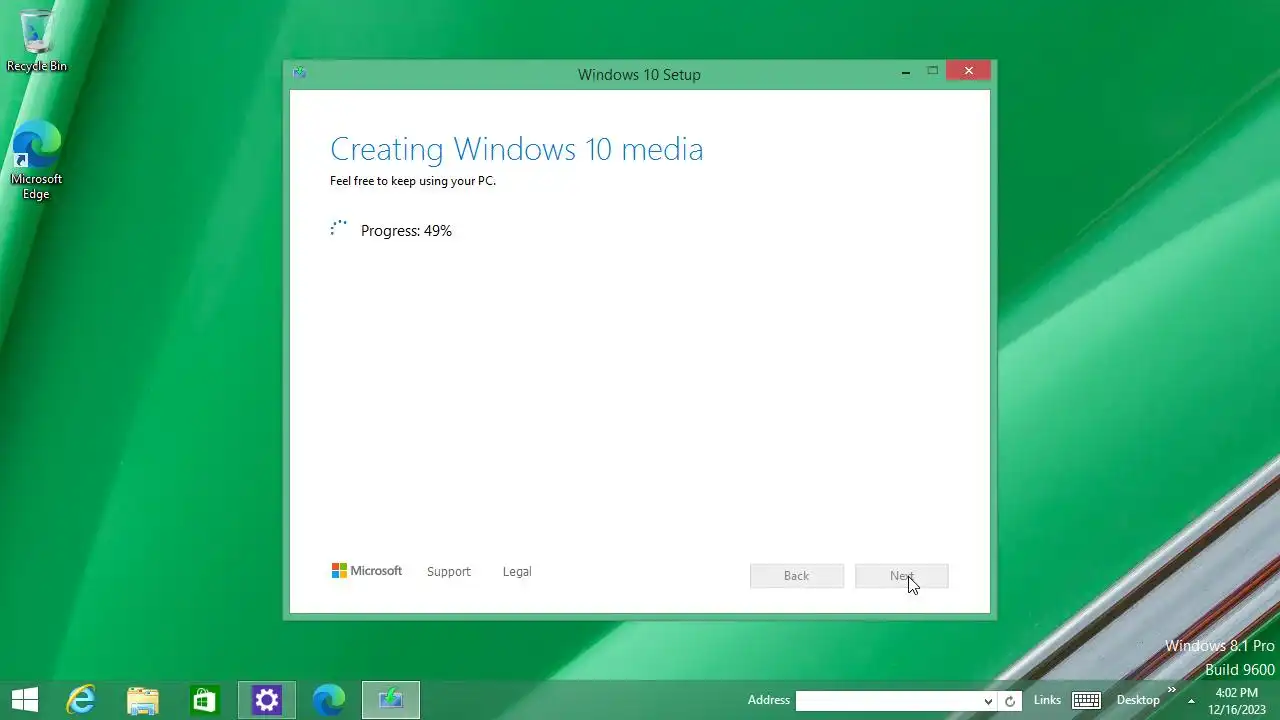
Task: Click the disabled Next button
Action: (902, 576)
